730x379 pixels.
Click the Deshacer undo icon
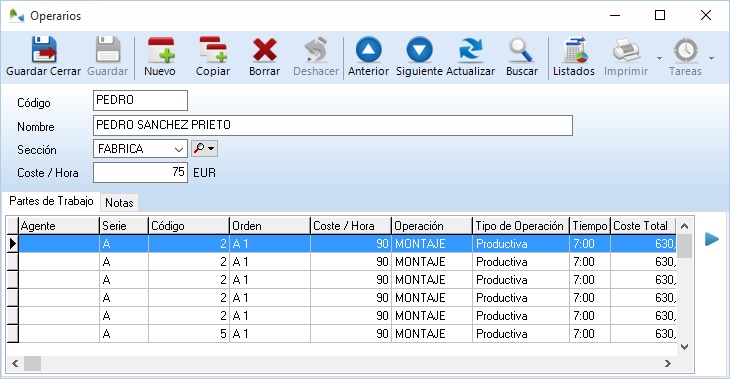coord(316,50)
